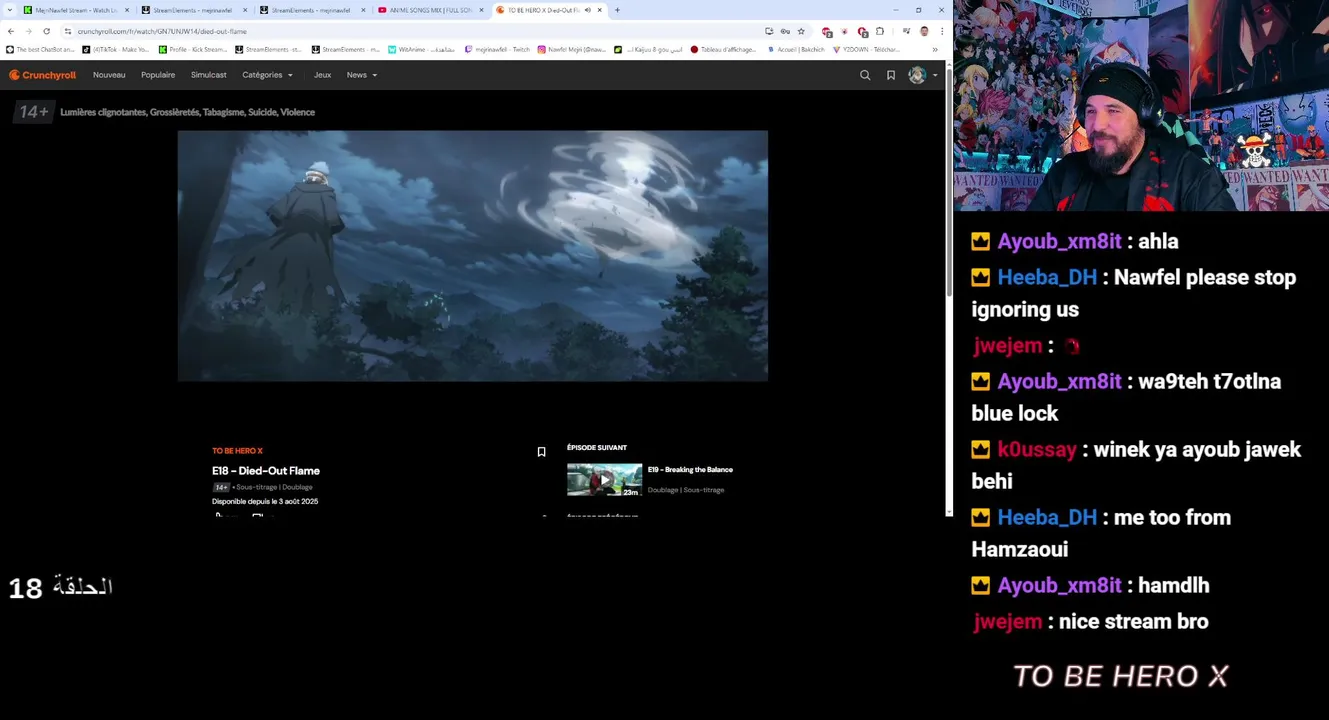The height and width of the screenshot is (720, 1329).
Task: Open The best ChatBot bookmark
Action: pos(40,49)
